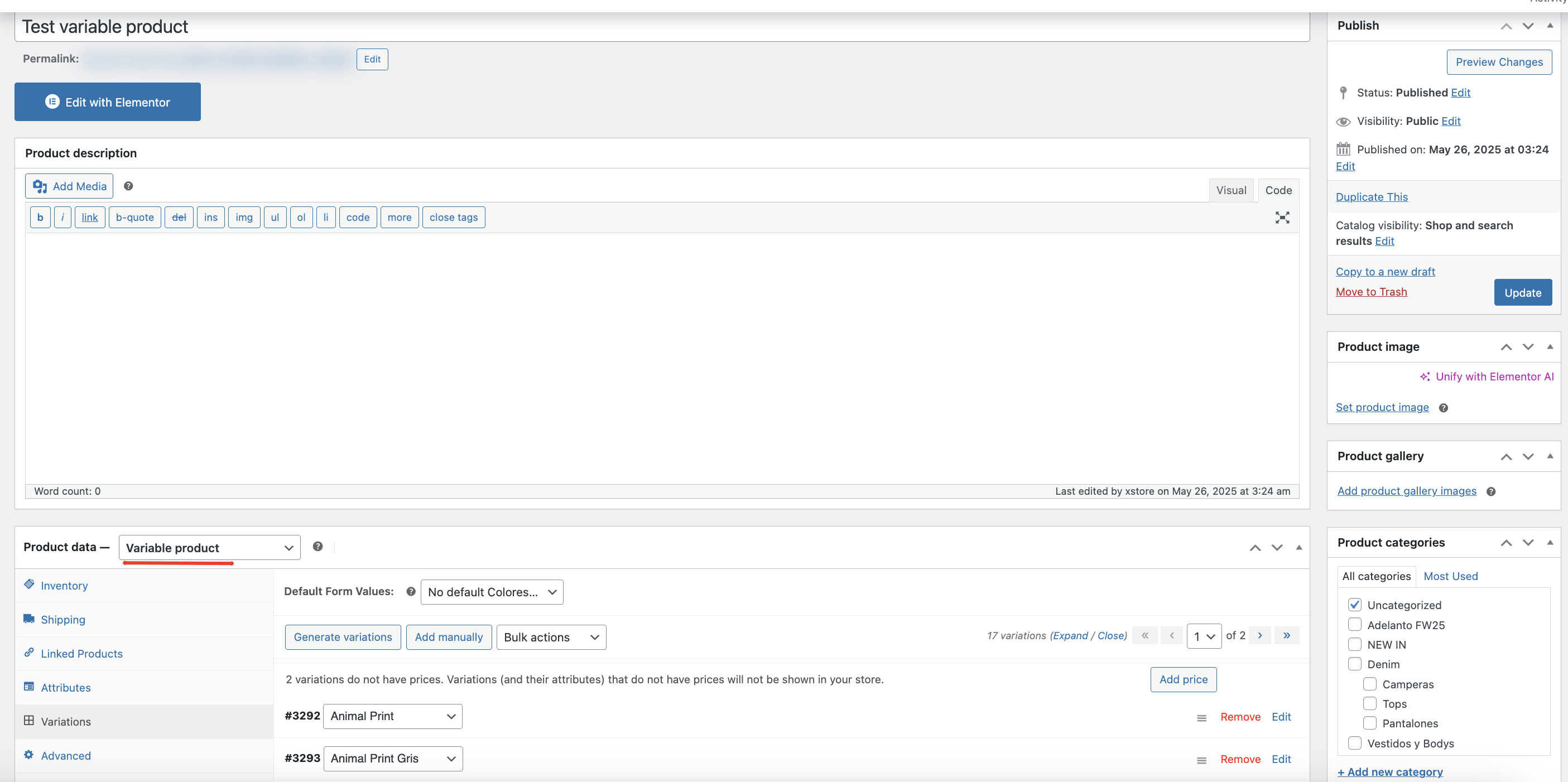This screenshot has width=1568, height=782.
Task: Click Move to Trash
Action: 1371,292
